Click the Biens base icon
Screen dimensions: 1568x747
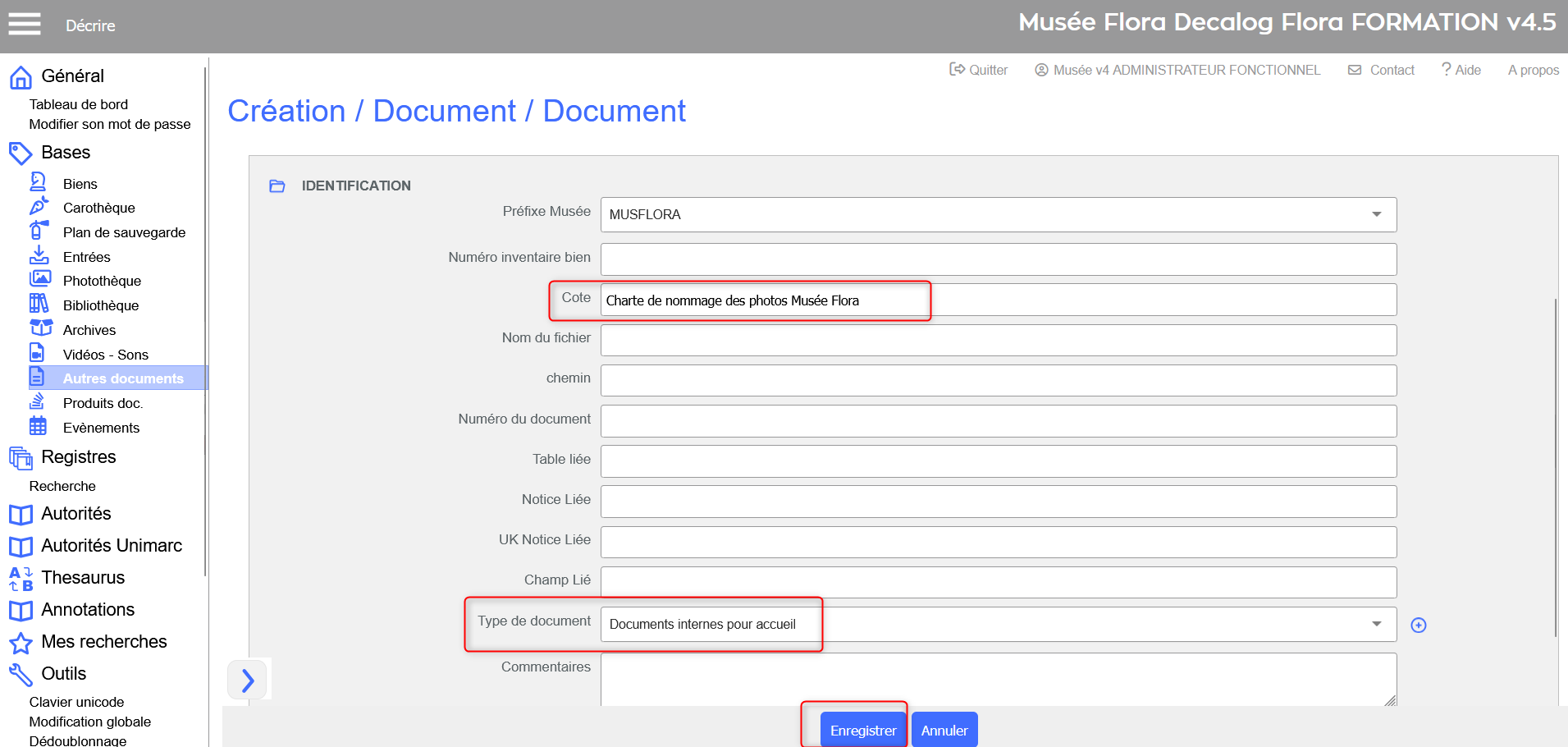[x=38, y=181]
